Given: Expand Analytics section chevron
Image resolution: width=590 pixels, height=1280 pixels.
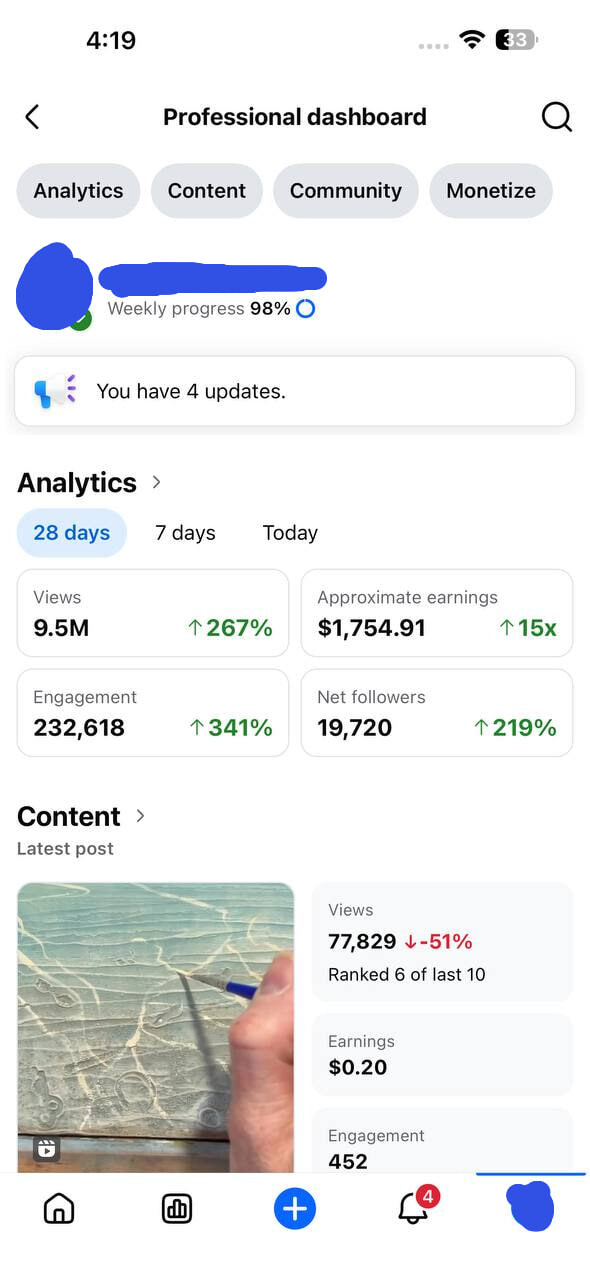Looking at the screenshot, I should (x=156, y=482).
